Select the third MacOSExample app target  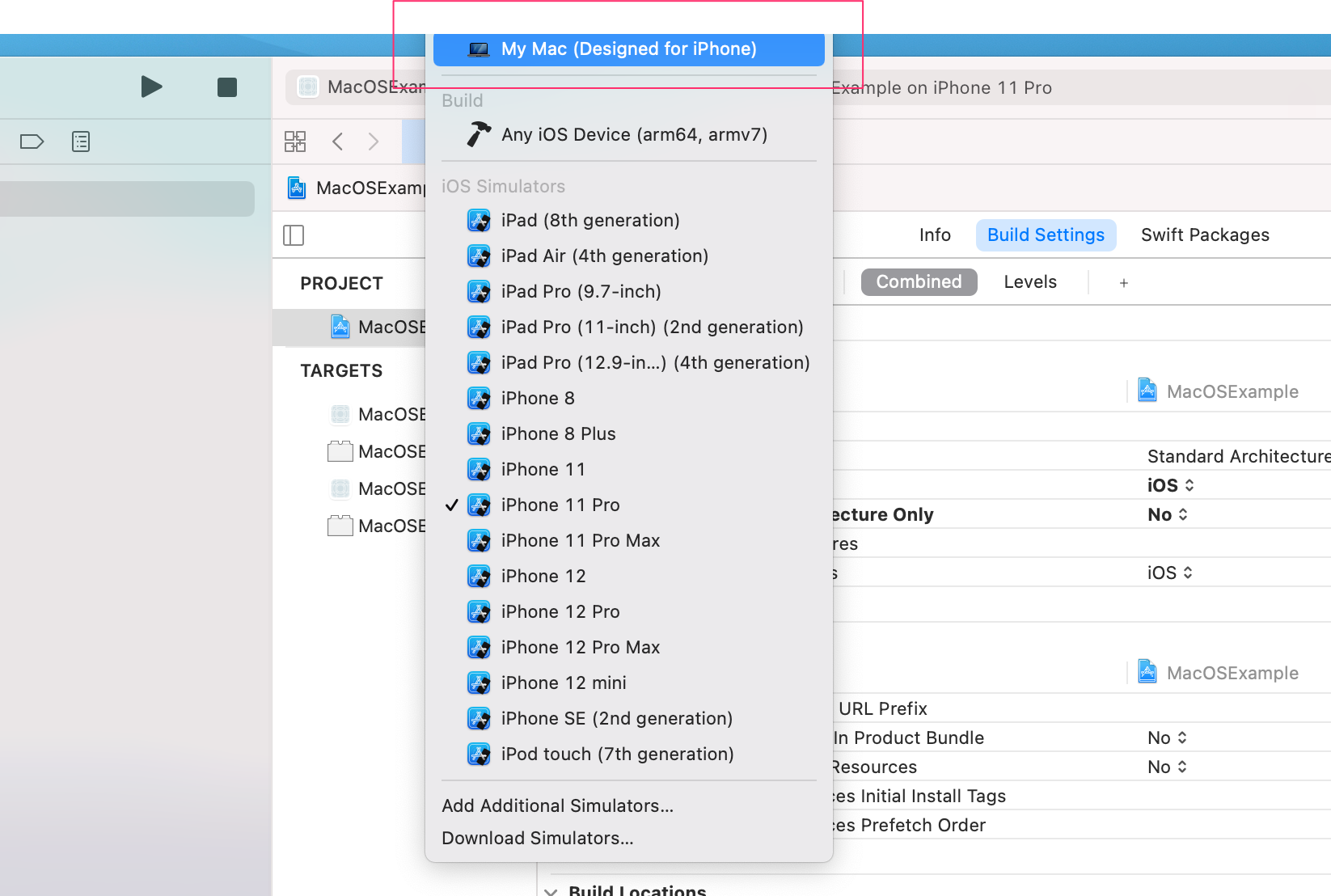point(377,488)
